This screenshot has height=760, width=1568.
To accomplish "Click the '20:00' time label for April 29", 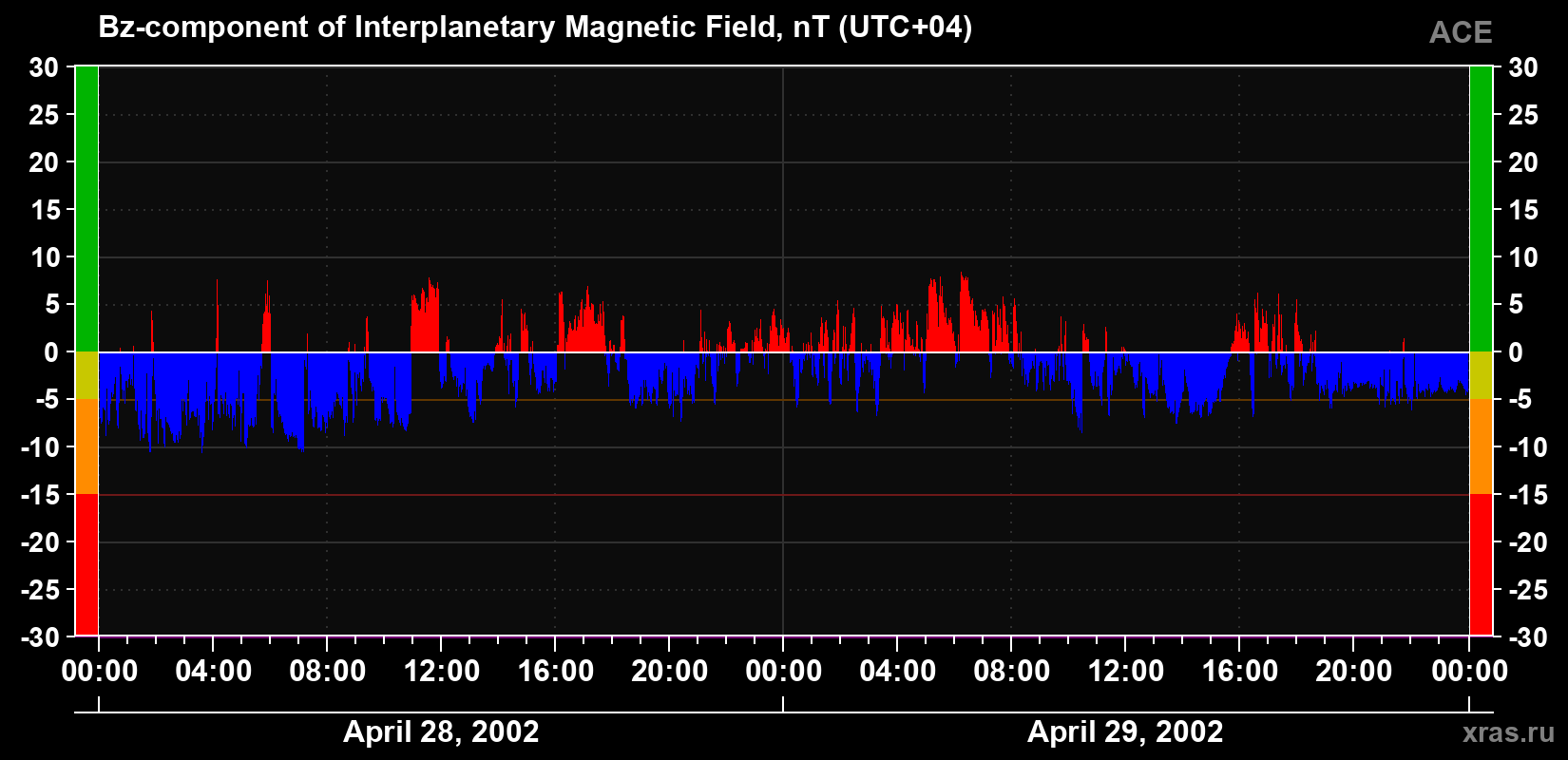I will tap(1354, 672).
